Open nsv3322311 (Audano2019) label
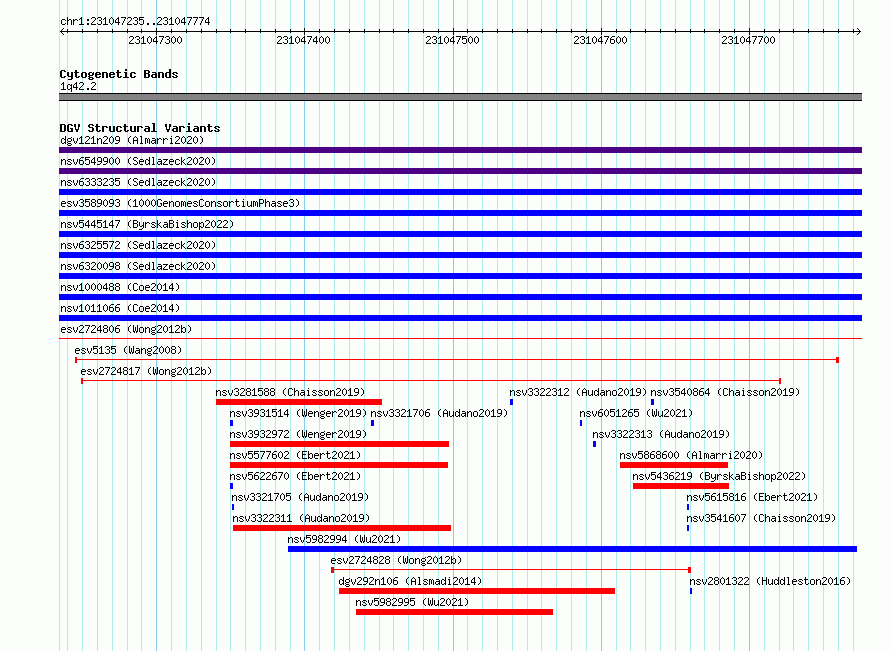 point(301,518)
